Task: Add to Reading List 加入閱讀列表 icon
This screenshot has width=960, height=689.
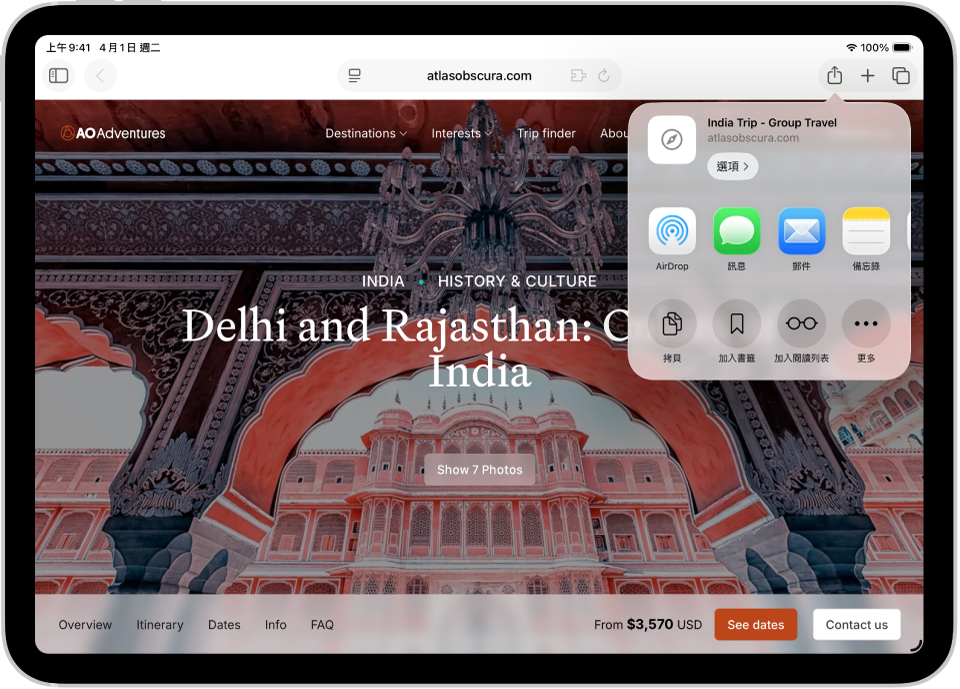Action: (801, 323)
